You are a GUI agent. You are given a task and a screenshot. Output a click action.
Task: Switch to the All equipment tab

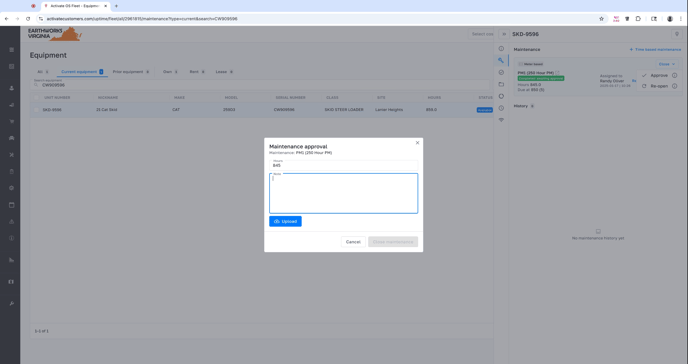43,71
